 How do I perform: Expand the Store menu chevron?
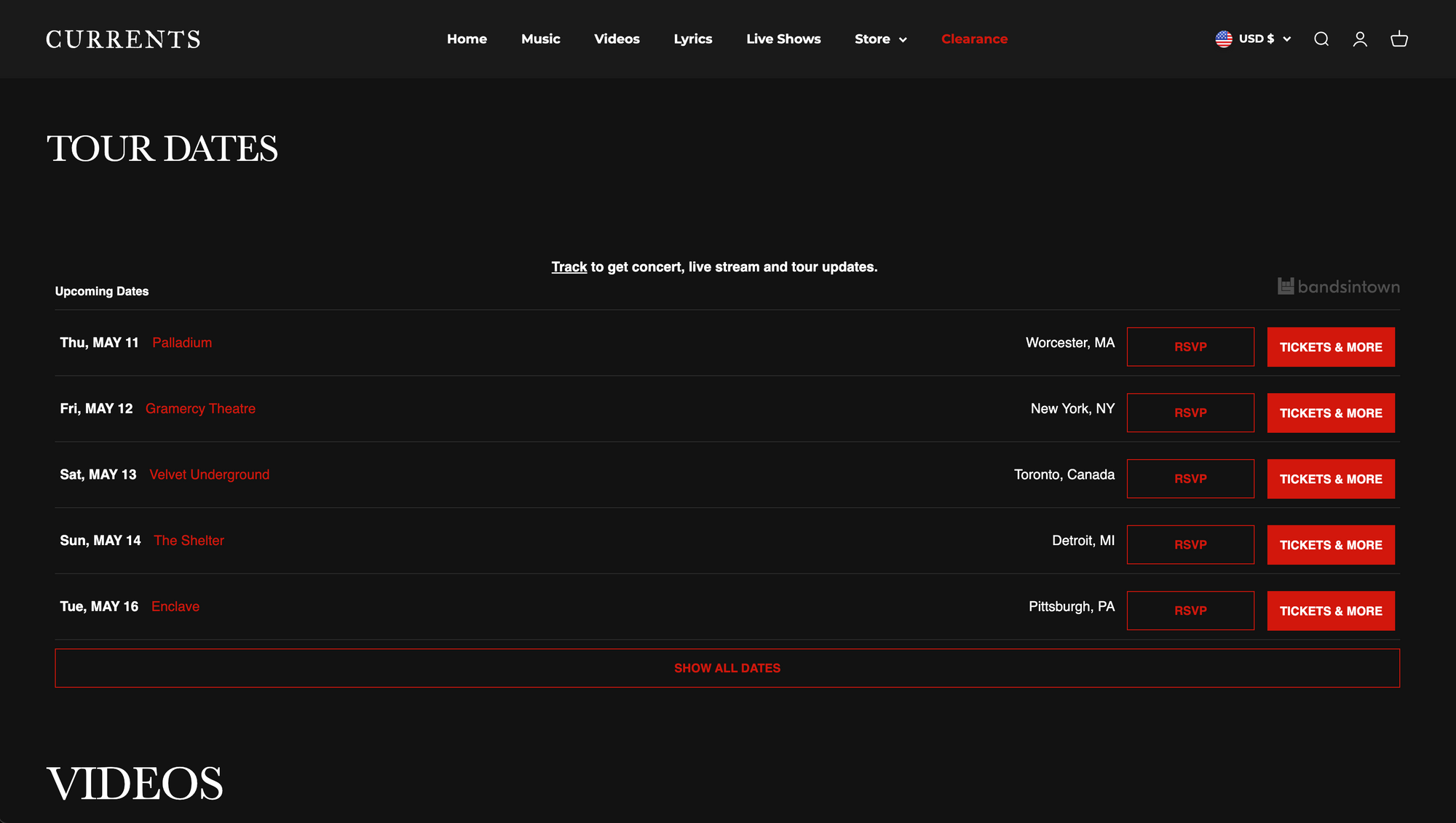coord(903,40)
